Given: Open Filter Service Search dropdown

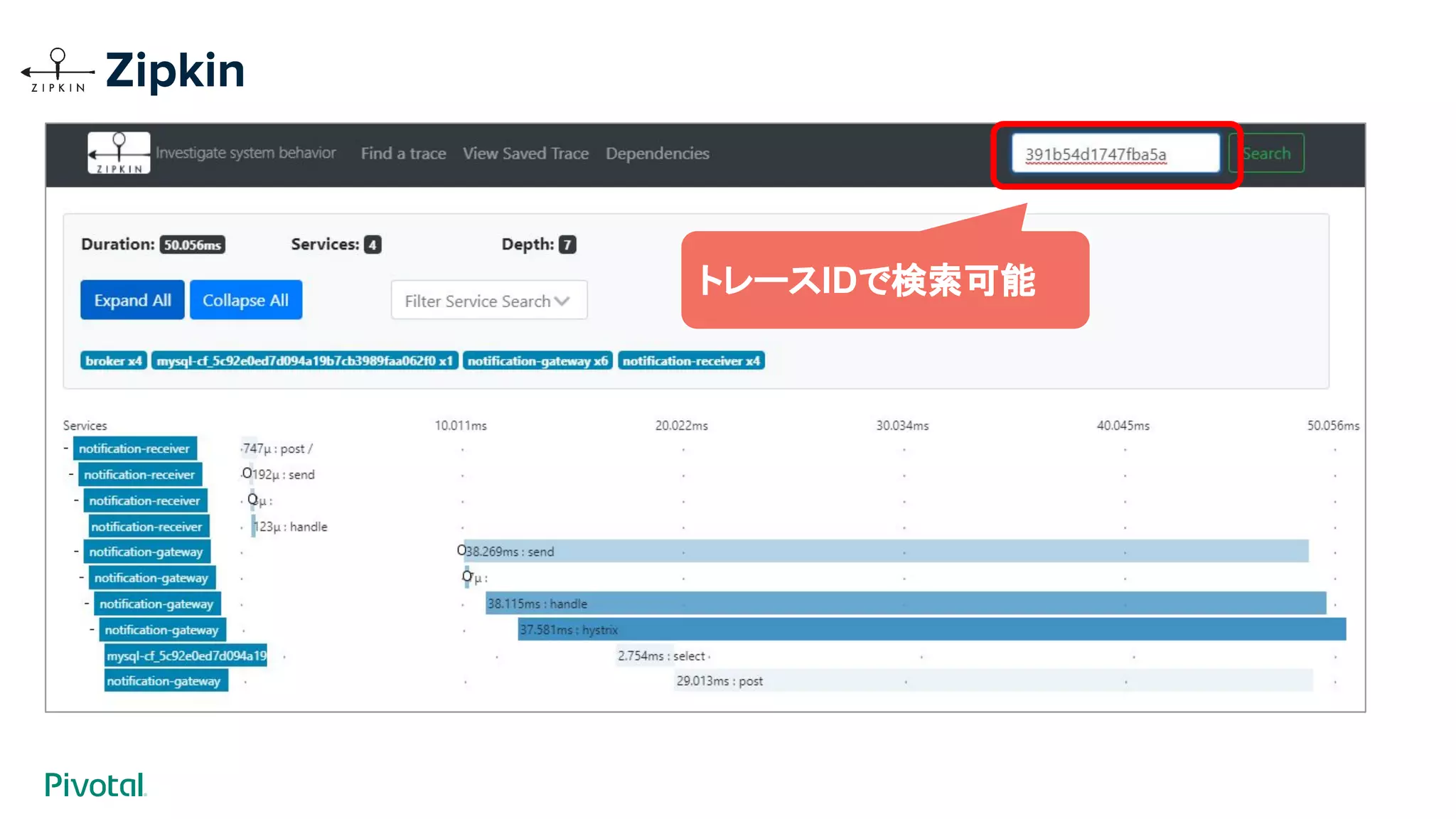Looking at the screenshot, I should [488, 301].
